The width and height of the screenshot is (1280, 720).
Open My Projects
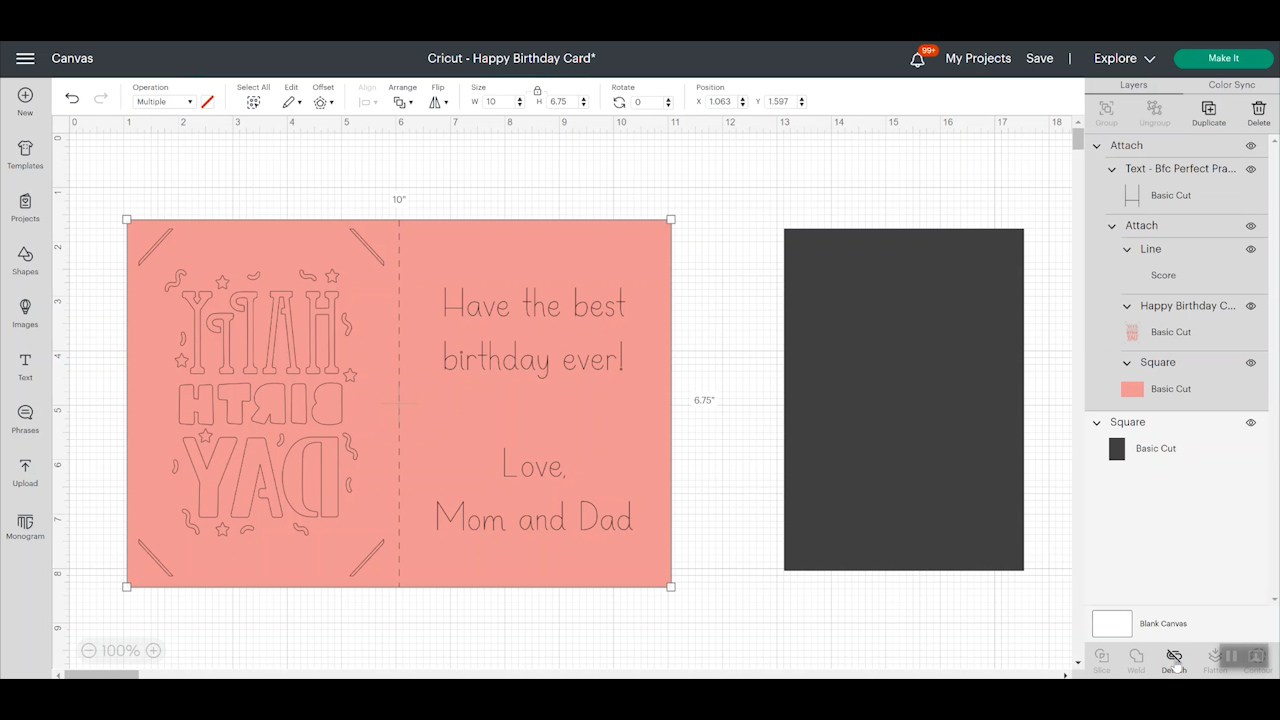978,59
